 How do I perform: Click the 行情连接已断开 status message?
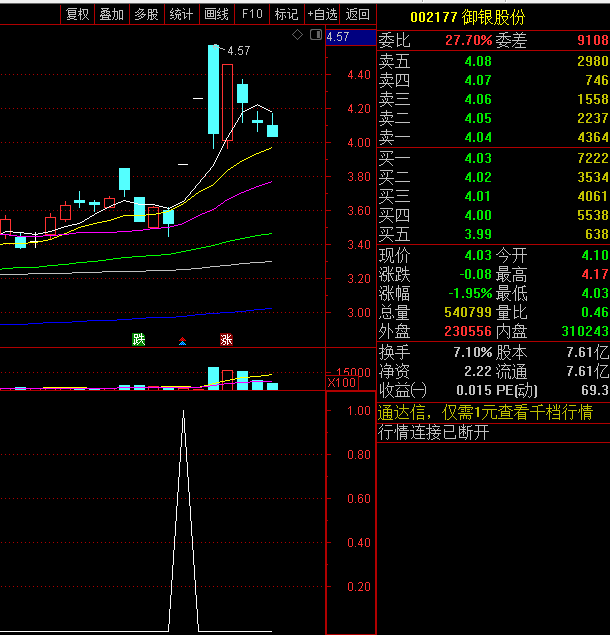pos(433,433)
